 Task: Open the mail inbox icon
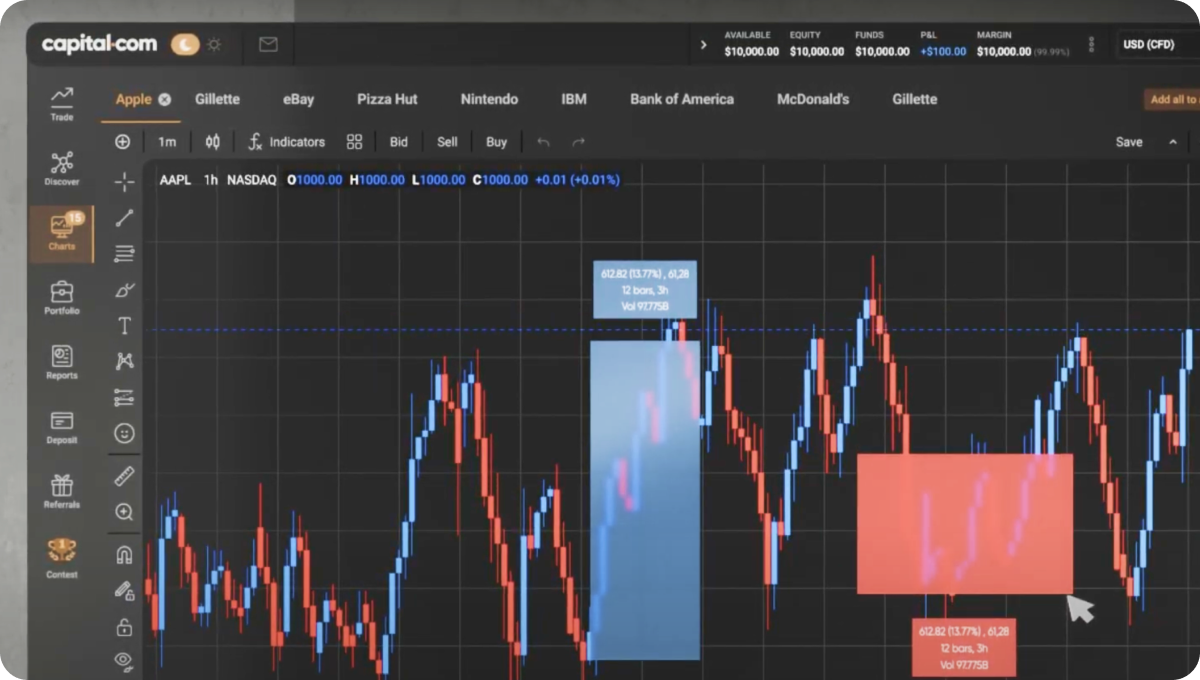pos(268,44)
